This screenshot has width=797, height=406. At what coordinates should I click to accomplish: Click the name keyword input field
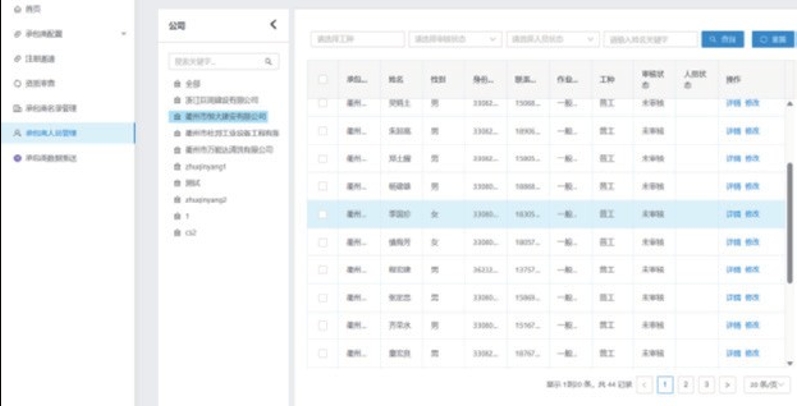pyautogui.click(x=650, y=39)
